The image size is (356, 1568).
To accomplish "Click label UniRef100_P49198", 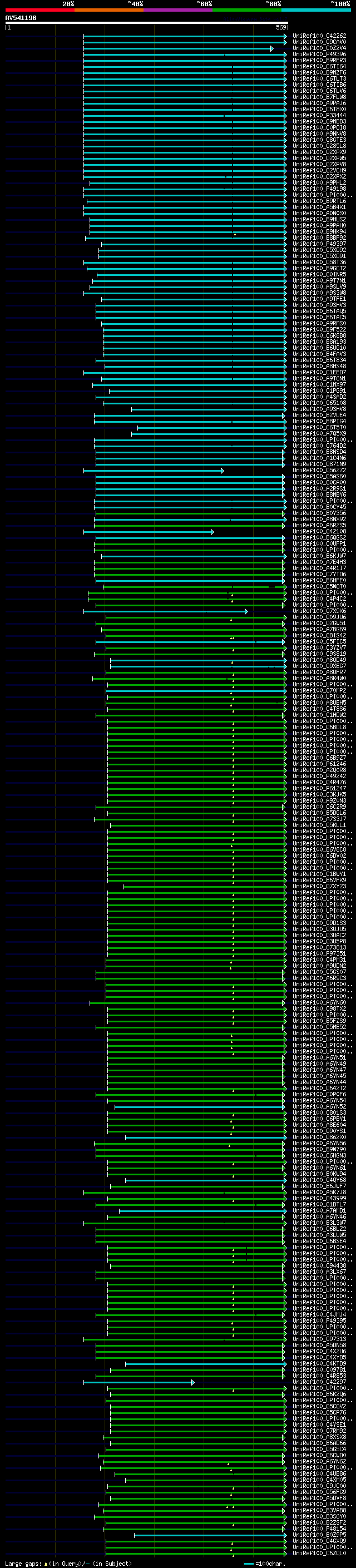I will point(319,189).
